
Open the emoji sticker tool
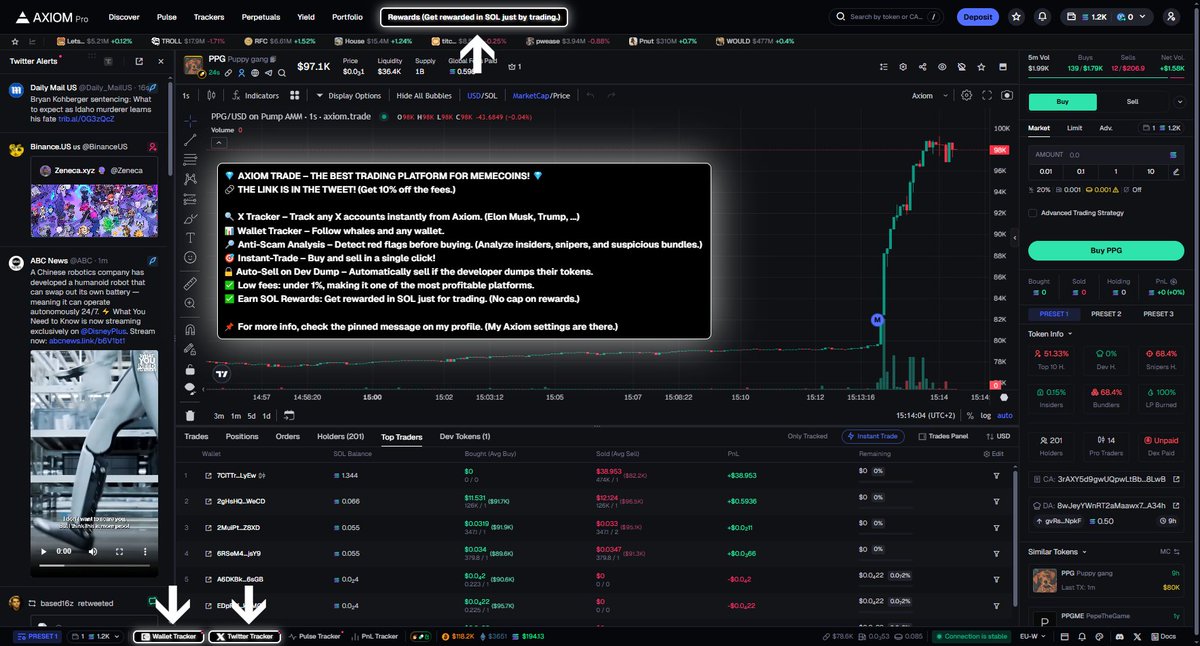click(190, 258)
